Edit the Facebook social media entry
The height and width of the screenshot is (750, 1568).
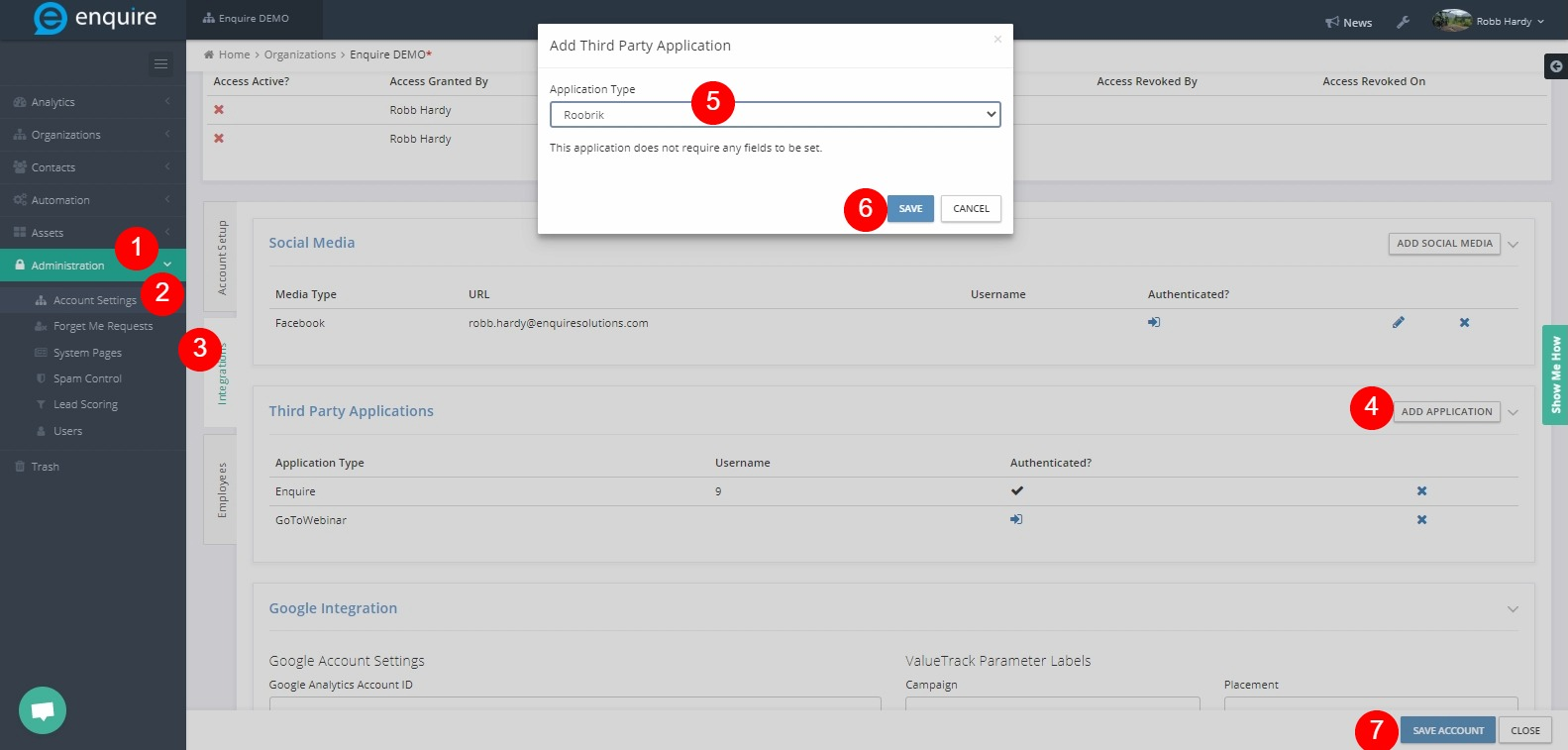[x=1398, y=322]
